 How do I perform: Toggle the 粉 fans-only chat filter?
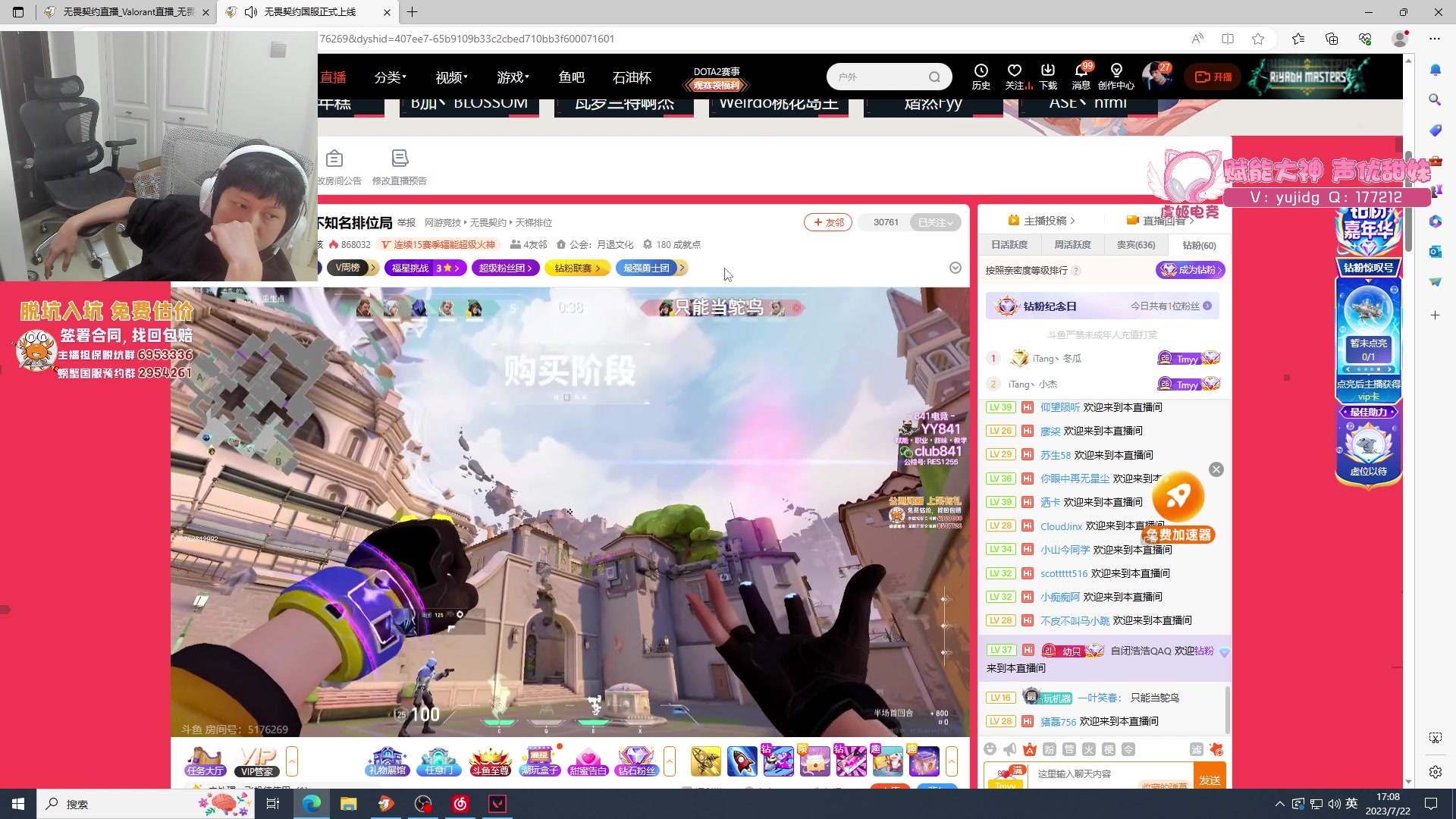[x=1049, y=749]
